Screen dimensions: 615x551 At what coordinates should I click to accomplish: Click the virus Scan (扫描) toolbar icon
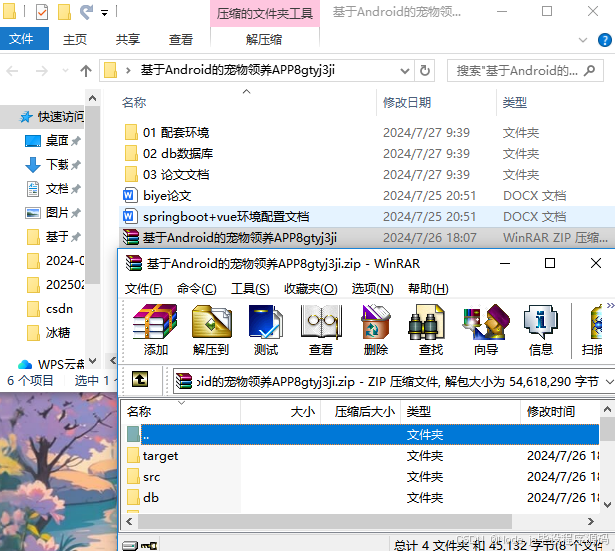click(x=592, y=330)
